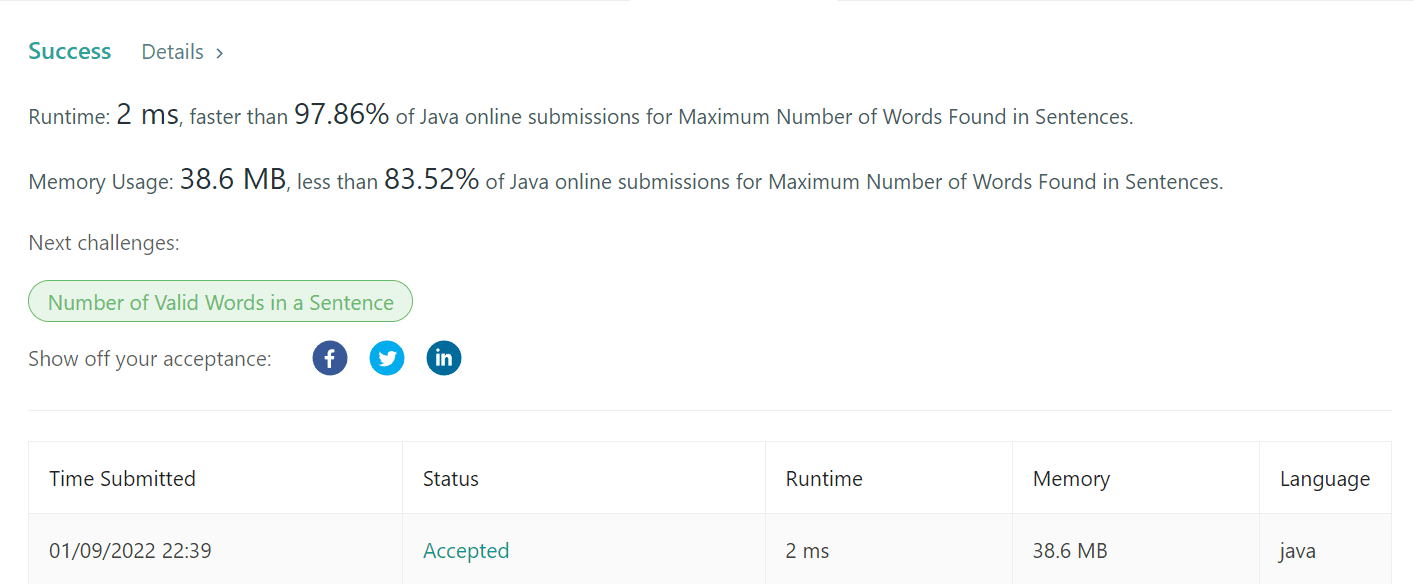Click the 83.52% memory statistic
The height and width of the screenshot is (584, 1414).
pos(432,179)
